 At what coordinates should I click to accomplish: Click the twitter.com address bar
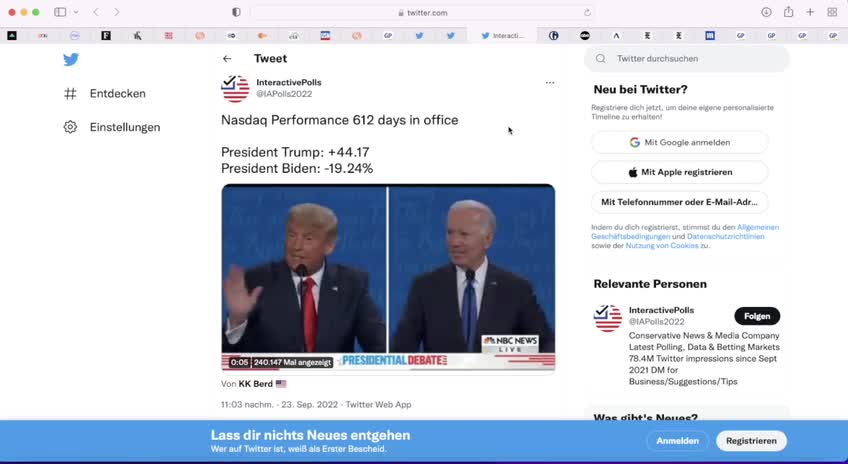point(422,12)
